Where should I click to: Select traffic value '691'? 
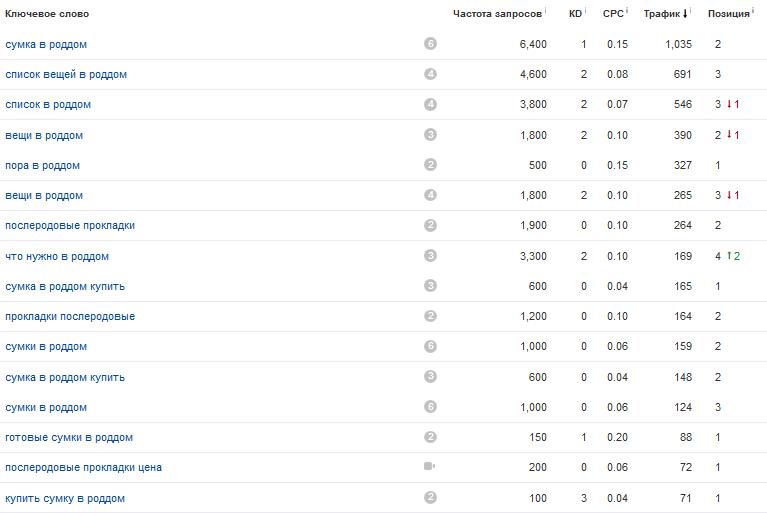(x=682, y=74)
